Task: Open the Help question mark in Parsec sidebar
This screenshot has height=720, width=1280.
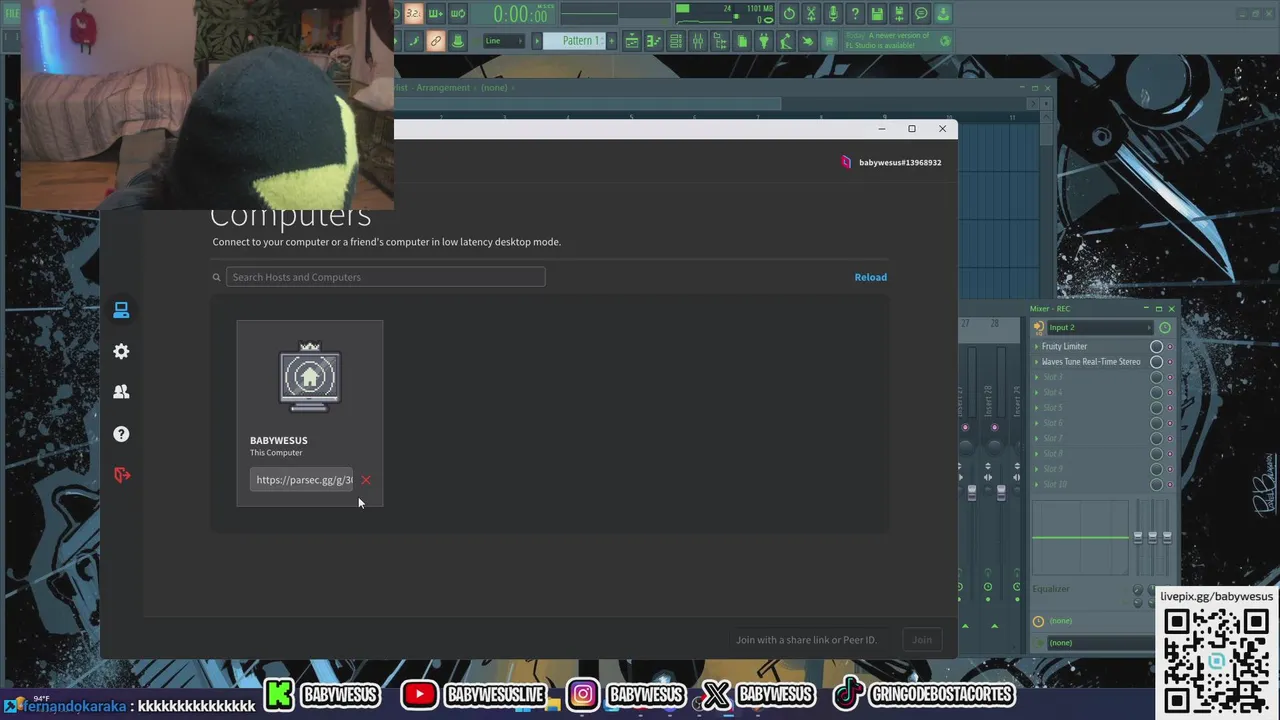Action: (x=121, y=434)
